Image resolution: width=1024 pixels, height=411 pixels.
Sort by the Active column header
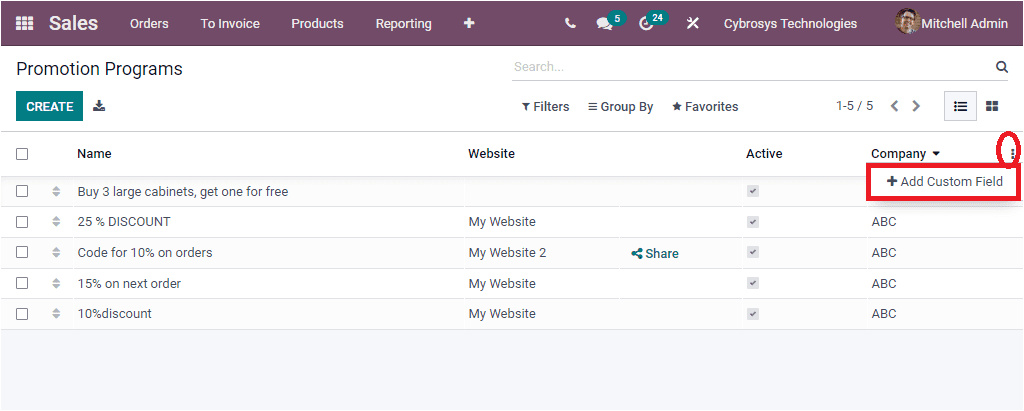tap(764, 154)
